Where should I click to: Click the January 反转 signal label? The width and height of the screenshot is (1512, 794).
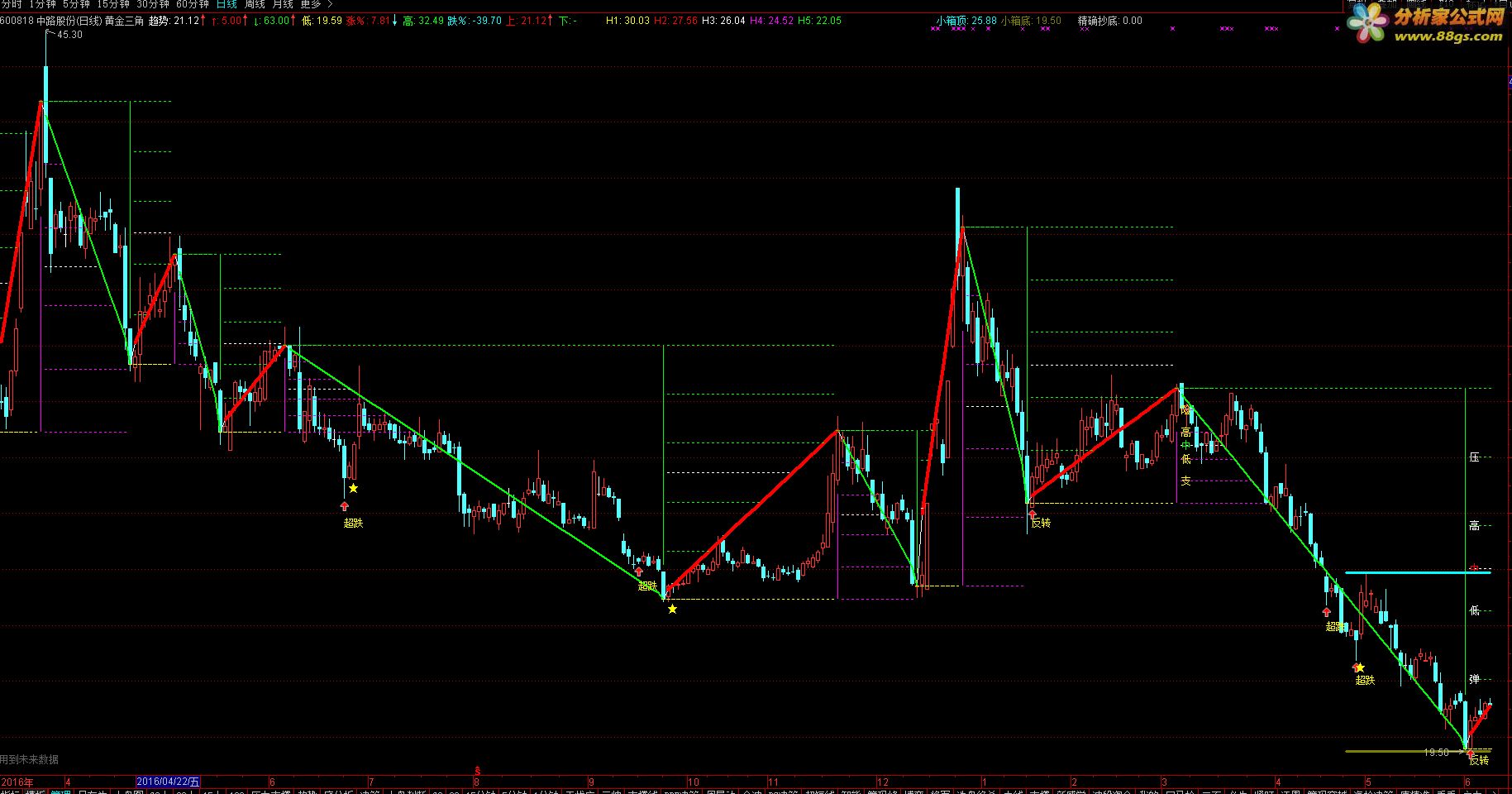pos(1041,523)
